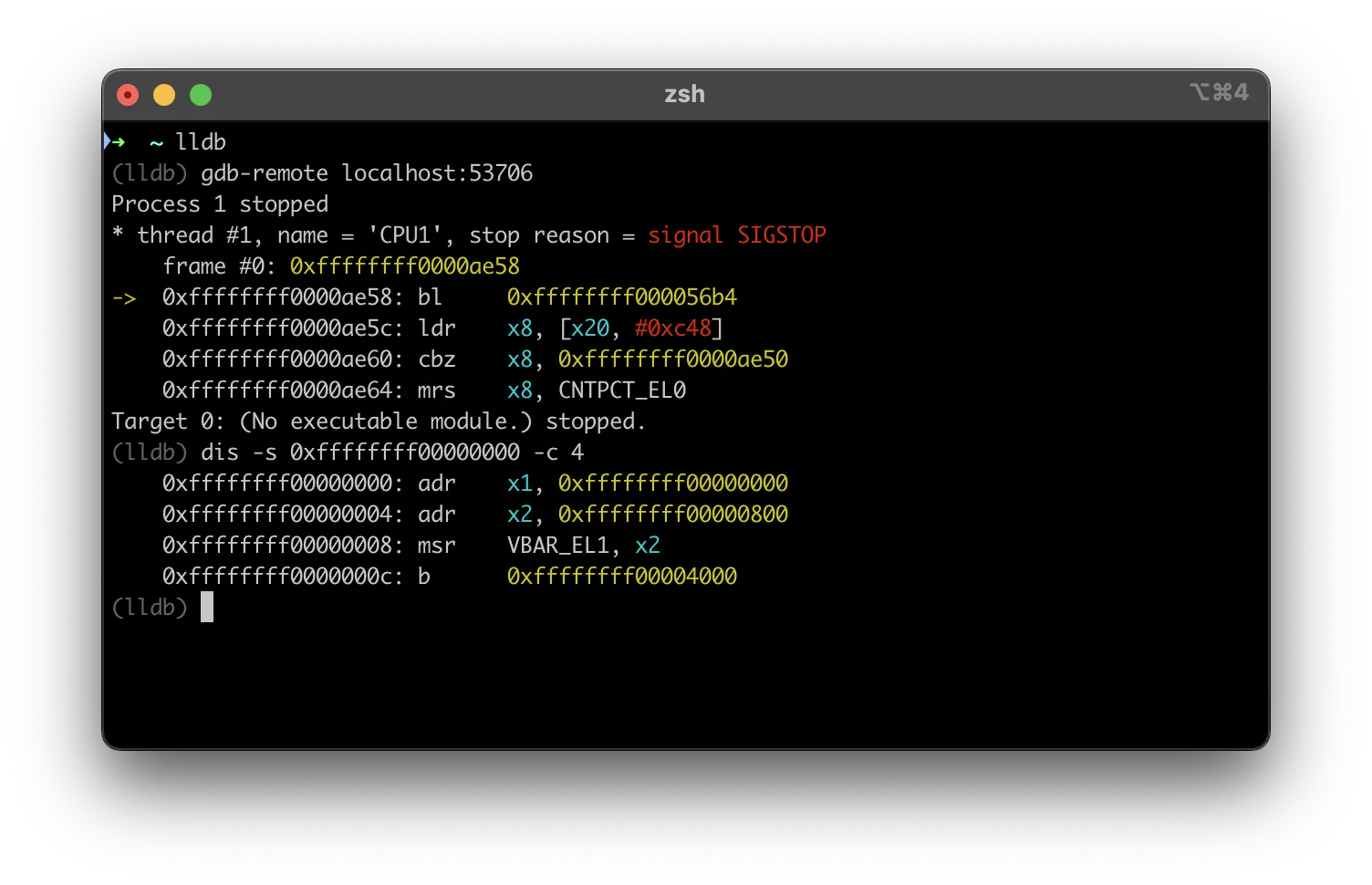Click the VBAR_EL1 register text
This screenshot has width=1372, height=885.
point(558,546)
